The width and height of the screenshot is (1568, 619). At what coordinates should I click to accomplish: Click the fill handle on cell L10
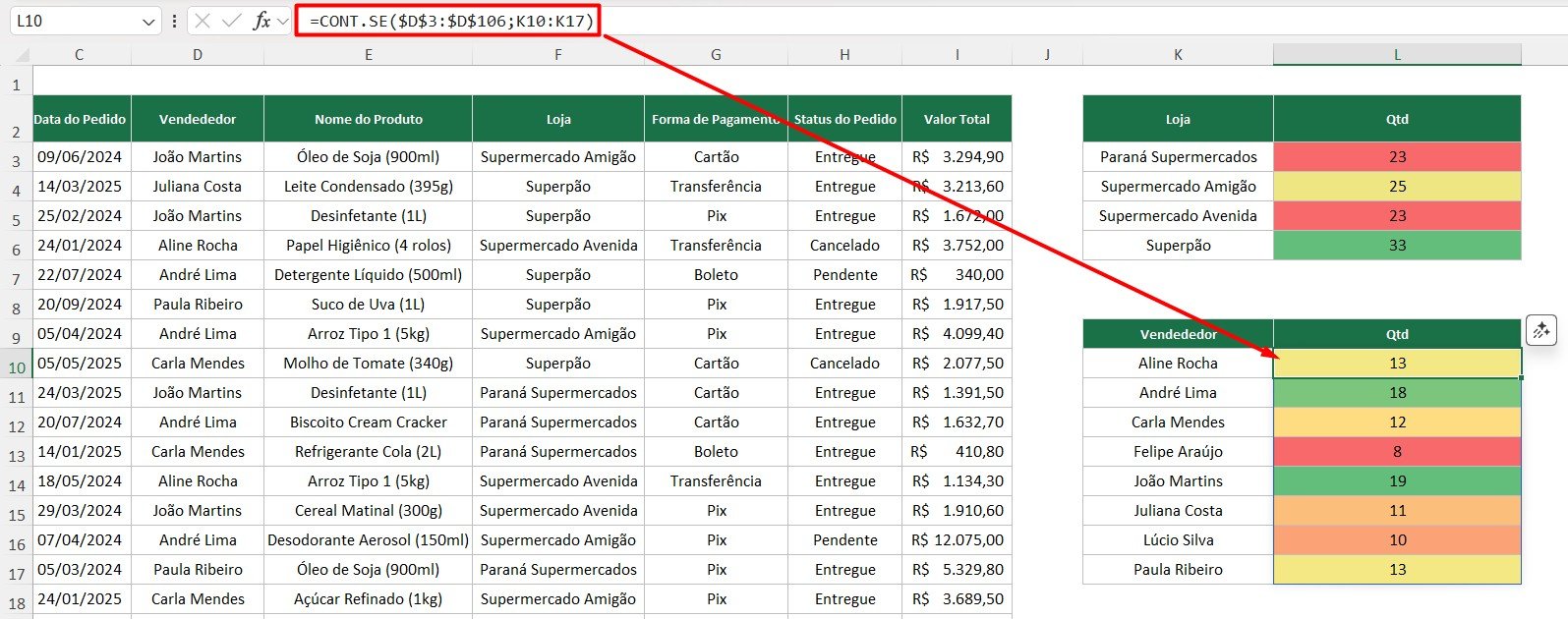[x=1521, y=377]
